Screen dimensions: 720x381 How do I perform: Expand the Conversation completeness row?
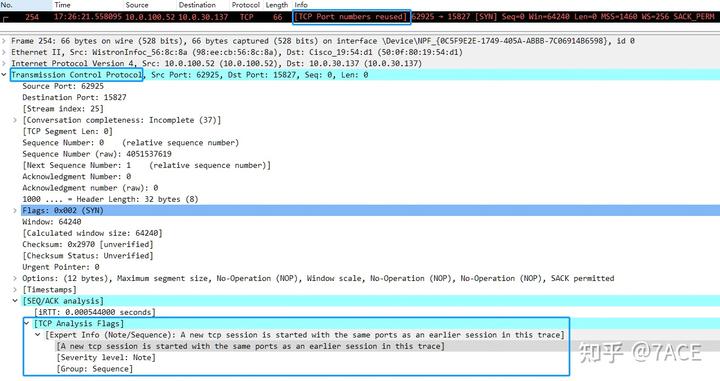tap(15, 120)
